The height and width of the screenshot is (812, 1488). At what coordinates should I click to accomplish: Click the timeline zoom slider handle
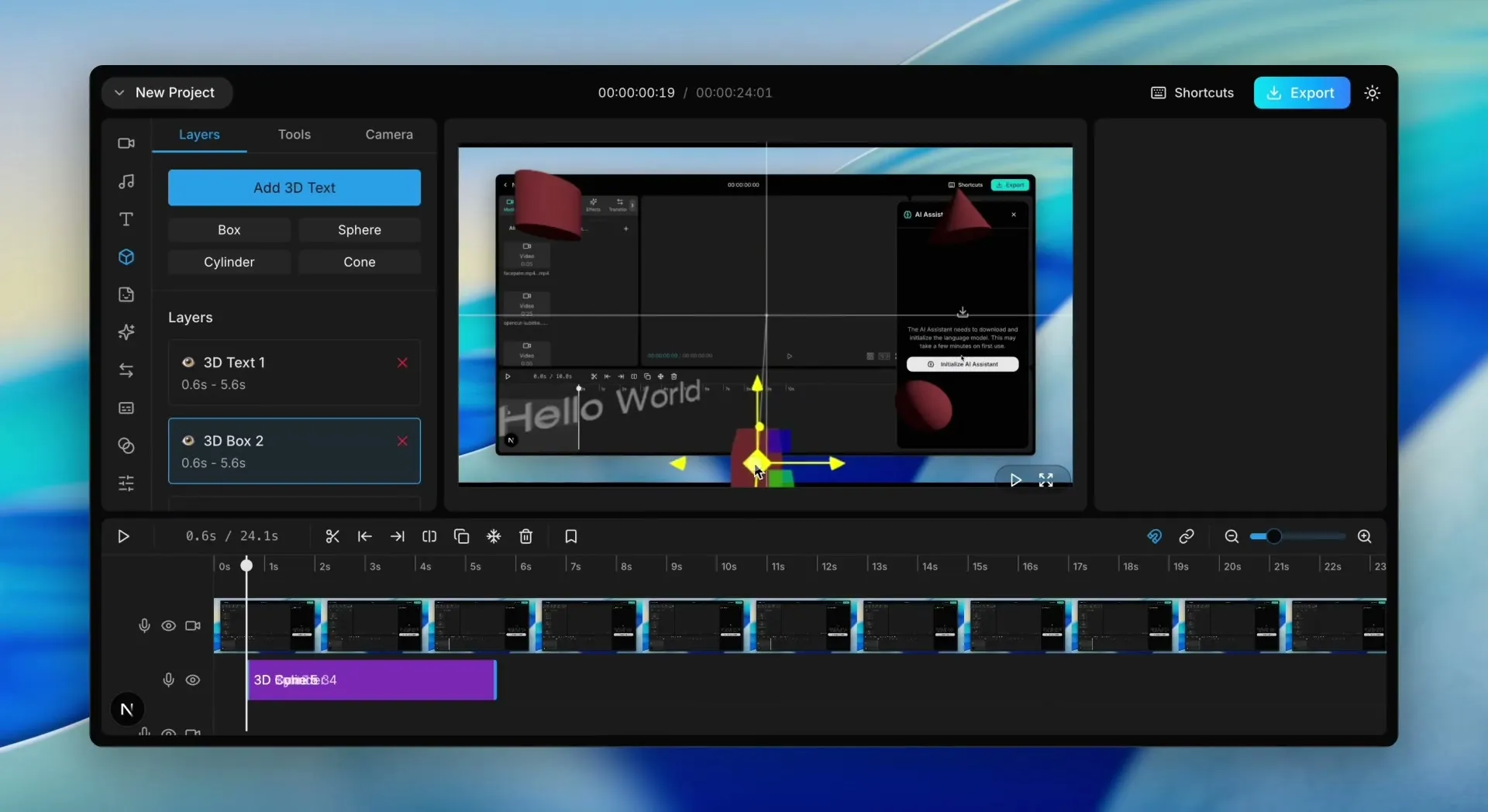click(x=1273, y=536)
